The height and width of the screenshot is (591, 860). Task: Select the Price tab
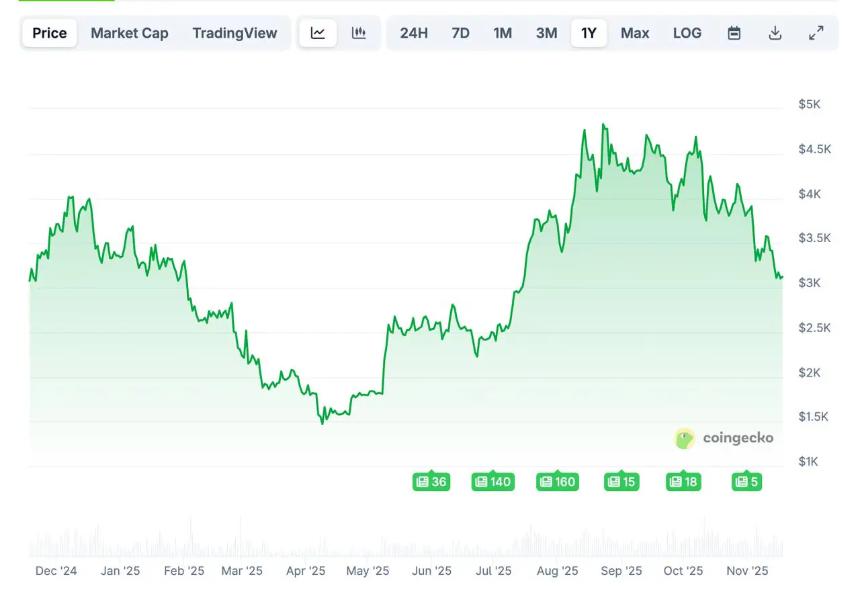[x=48, y=33]
